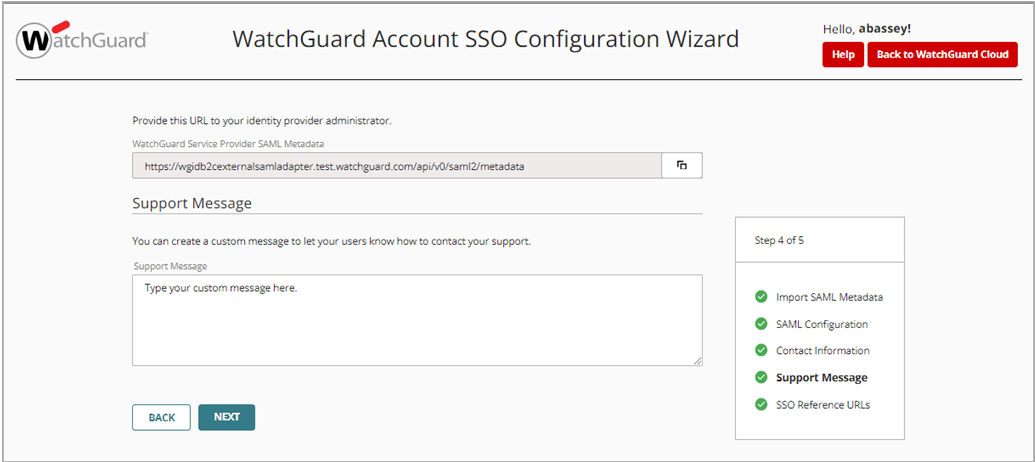Click the Contact Information green checkmark
1035x462 pixels.
click(761, 351)
